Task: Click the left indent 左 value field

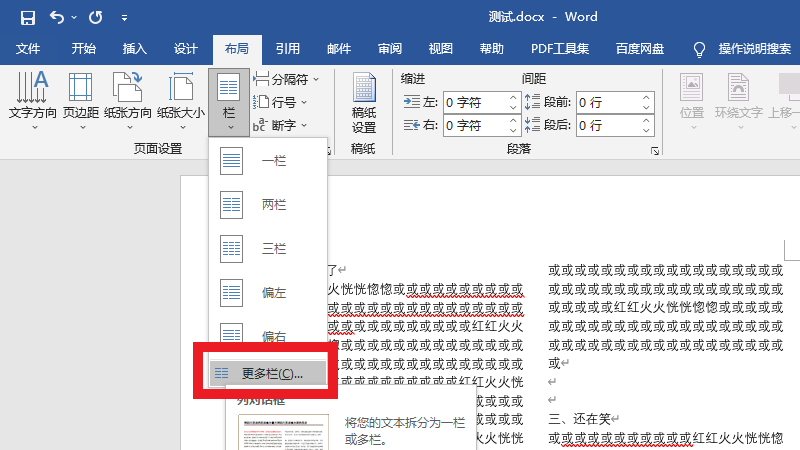Action: [x=474, y=102]
